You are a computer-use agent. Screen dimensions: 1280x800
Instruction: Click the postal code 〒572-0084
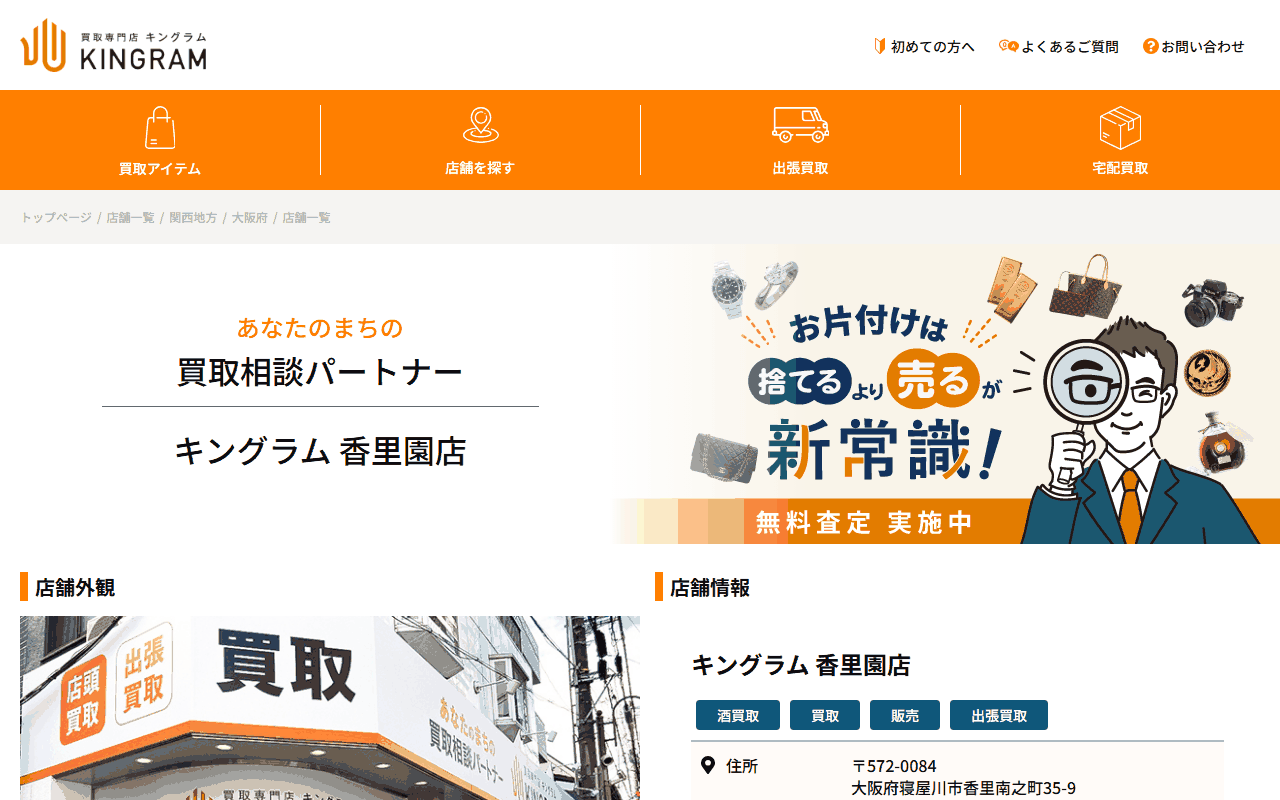click(x=894, y=766)
